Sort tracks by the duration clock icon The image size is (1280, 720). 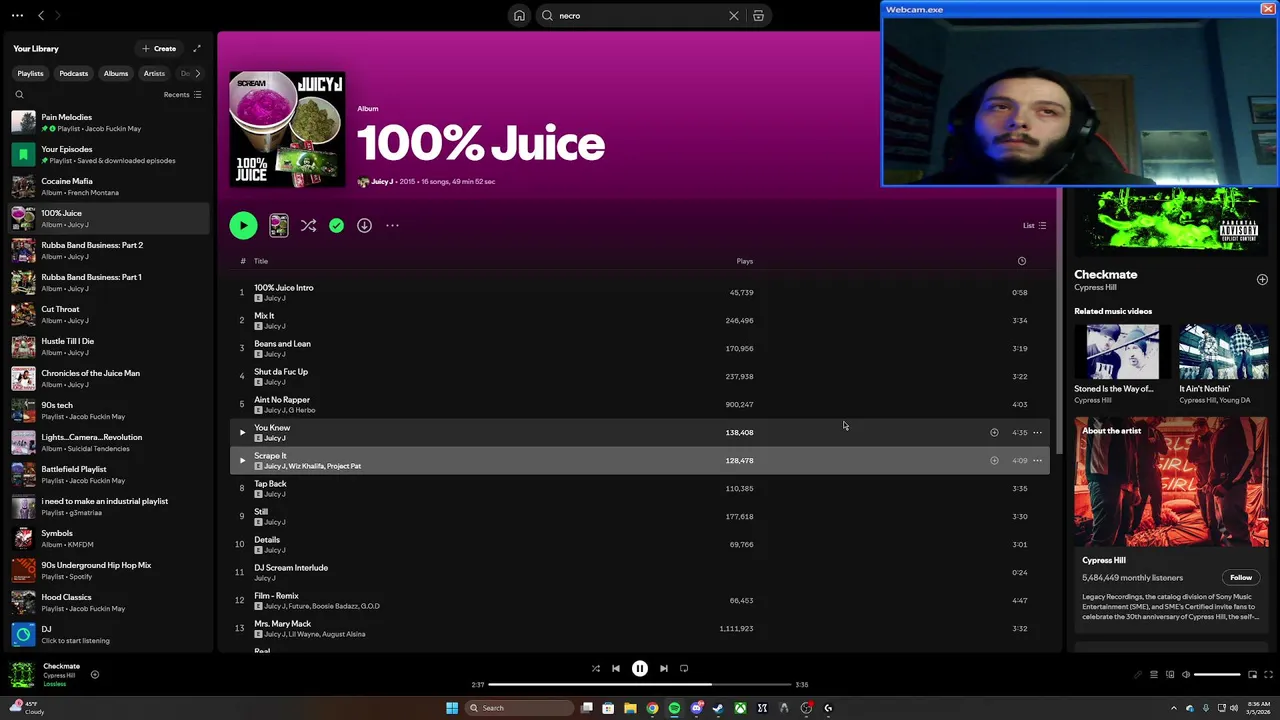[x=1021, y=261]
